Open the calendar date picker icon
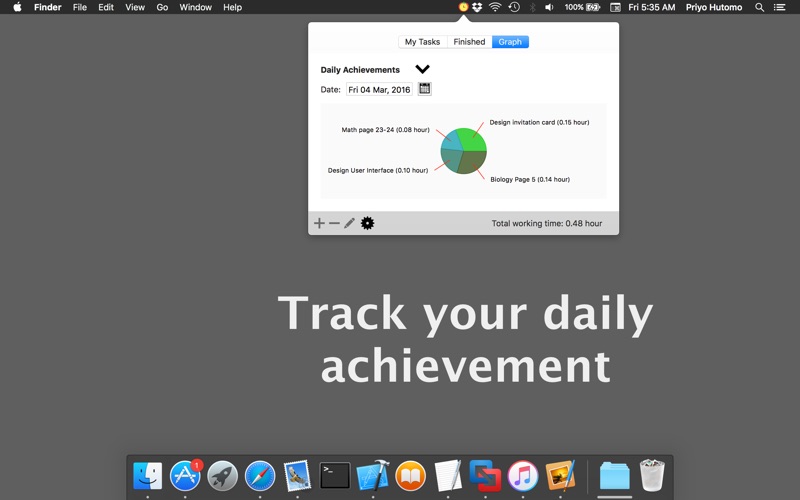 [x=424, y=89]
